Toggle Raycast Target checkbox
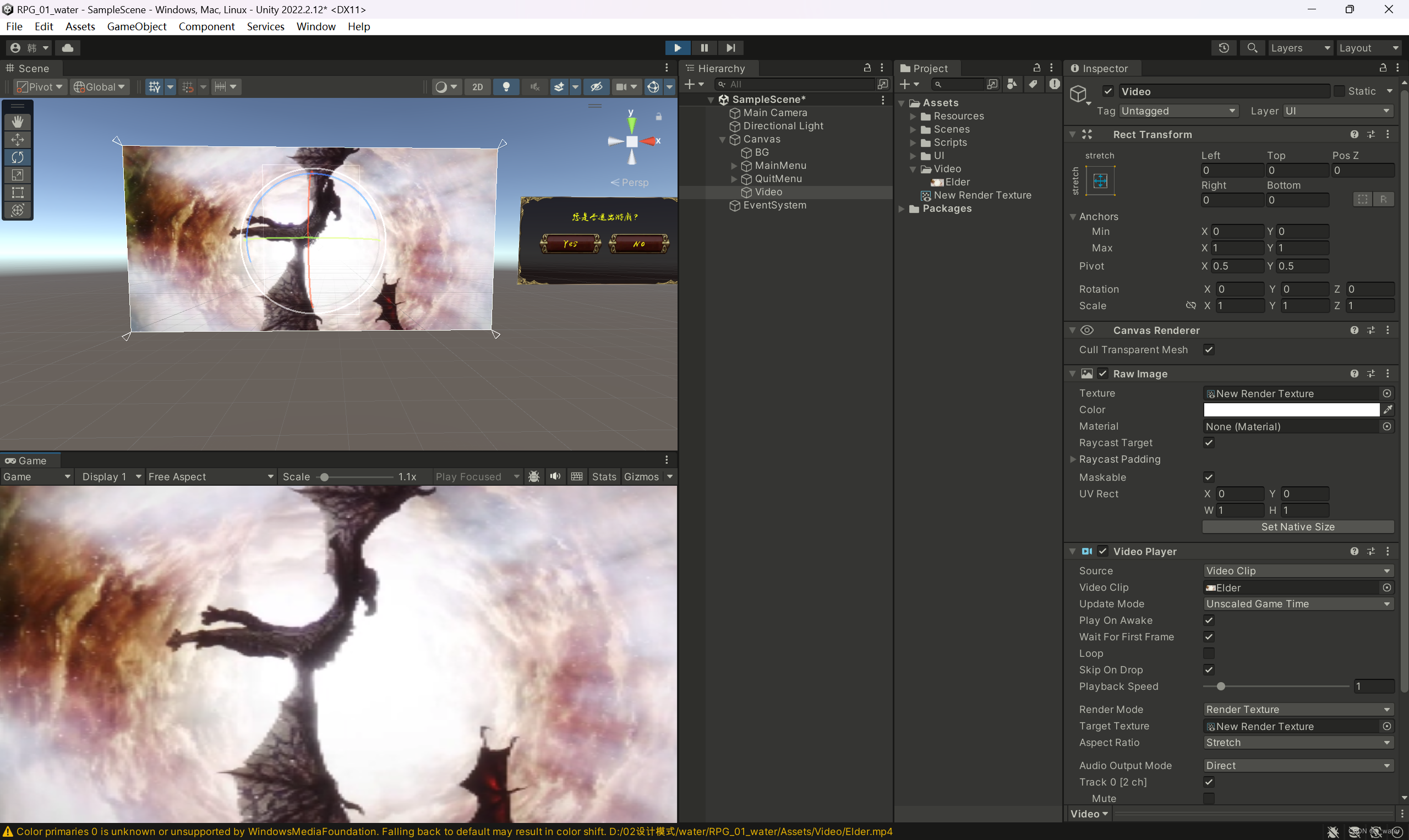This screenshot has height=840, width=1409. tap(1209, 443)
